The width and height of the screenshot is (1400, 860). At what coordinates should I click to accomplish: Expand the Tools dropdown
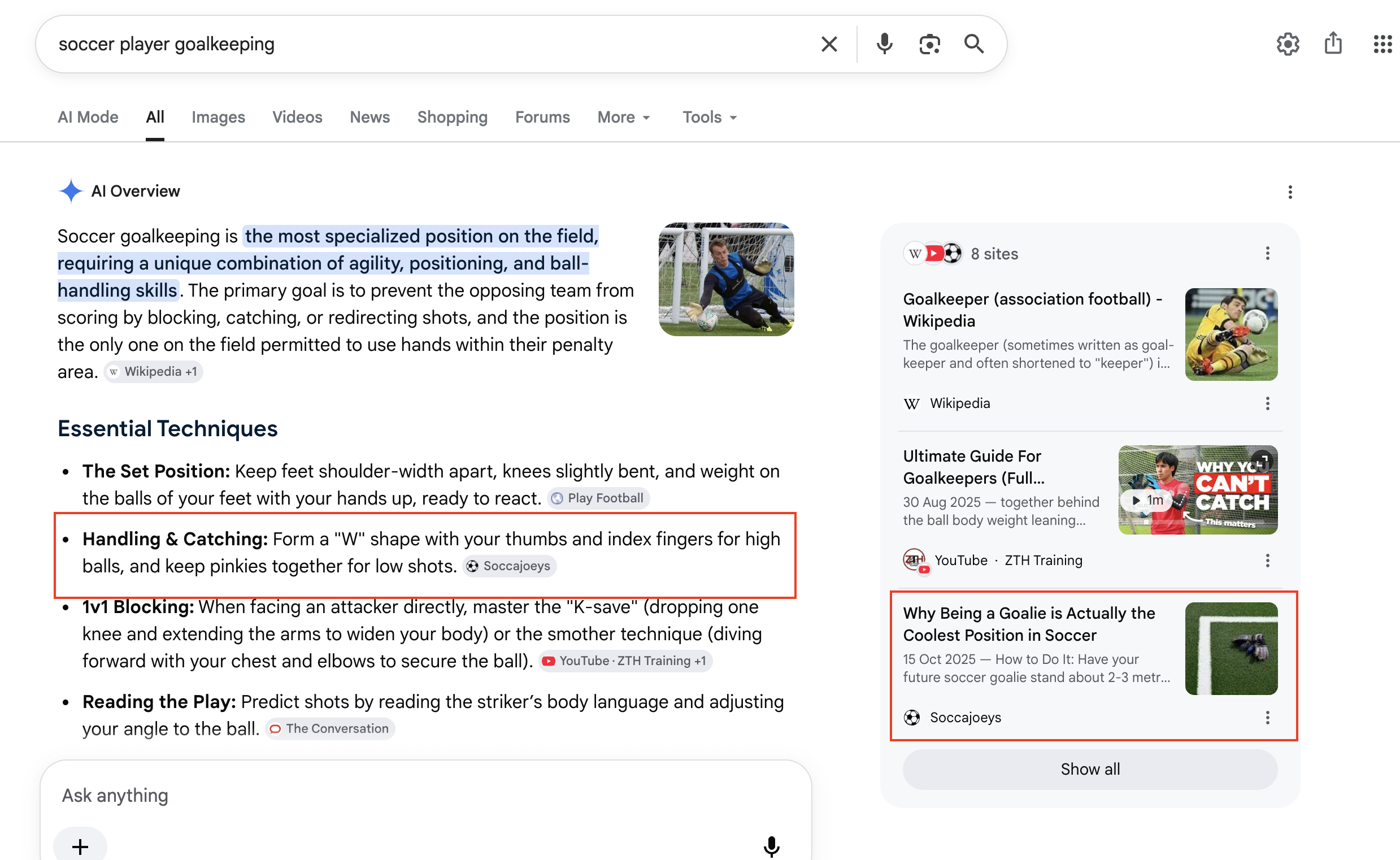click(x=709, y=117)
